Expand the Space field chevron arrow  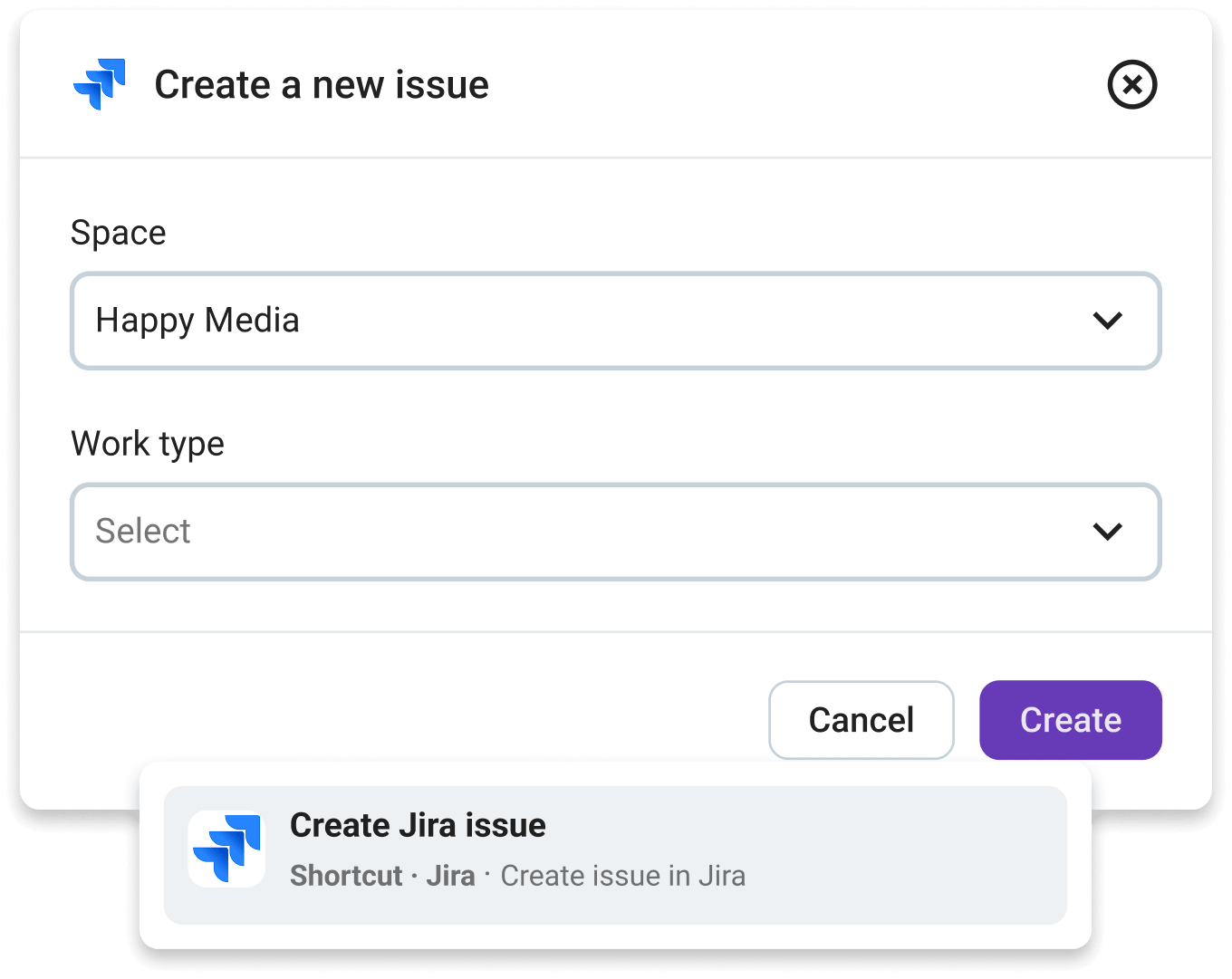click(x=1107, y=321)
